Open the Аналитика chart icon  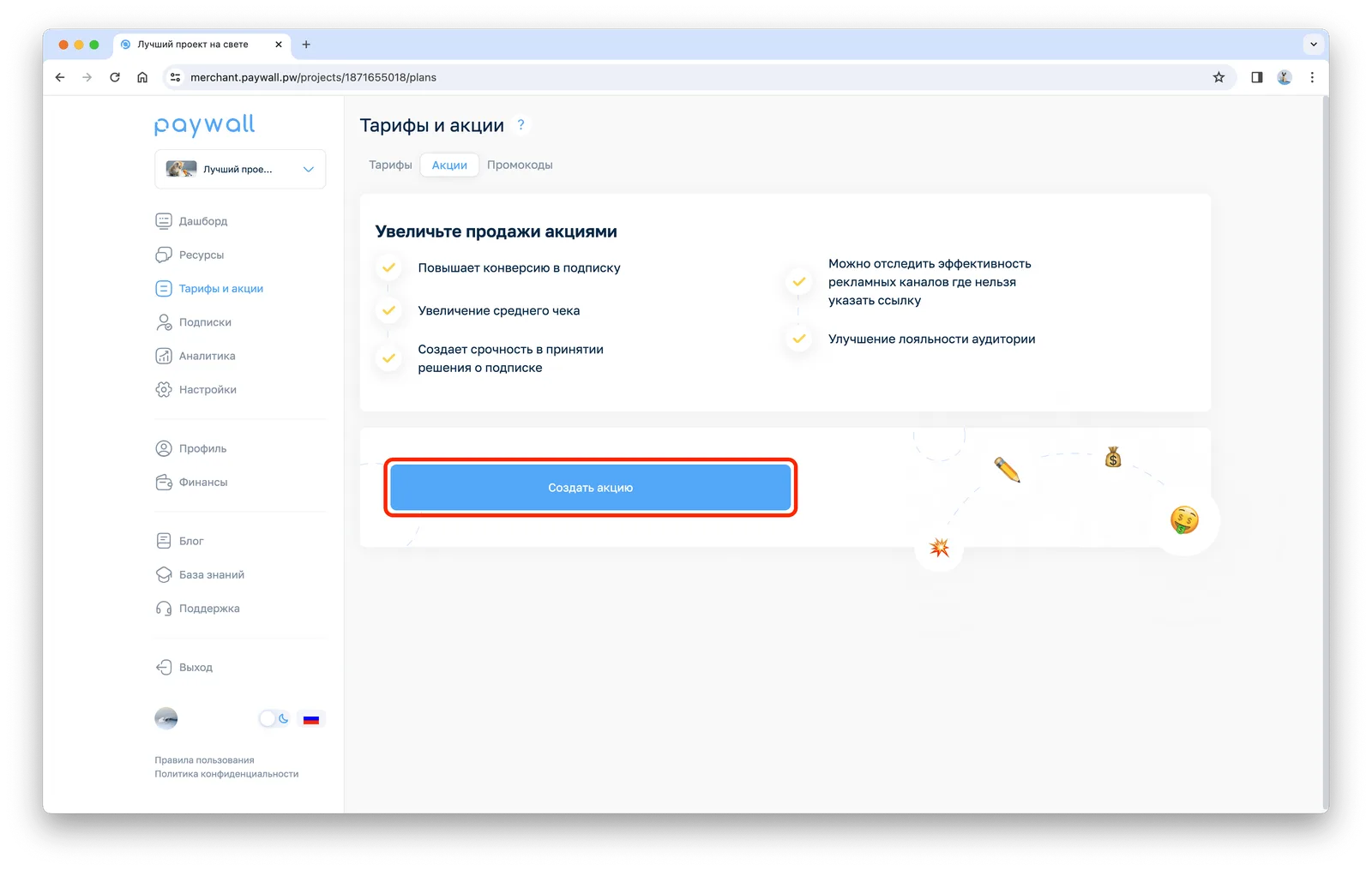(164, 356)
